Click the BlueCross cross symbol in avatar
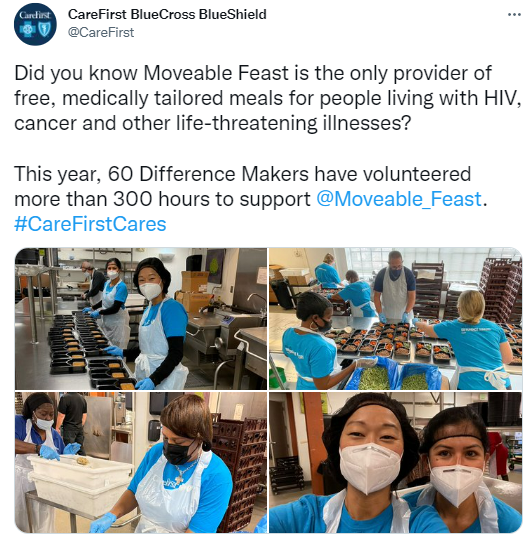532x540 pixels. [x=28, y=30]
